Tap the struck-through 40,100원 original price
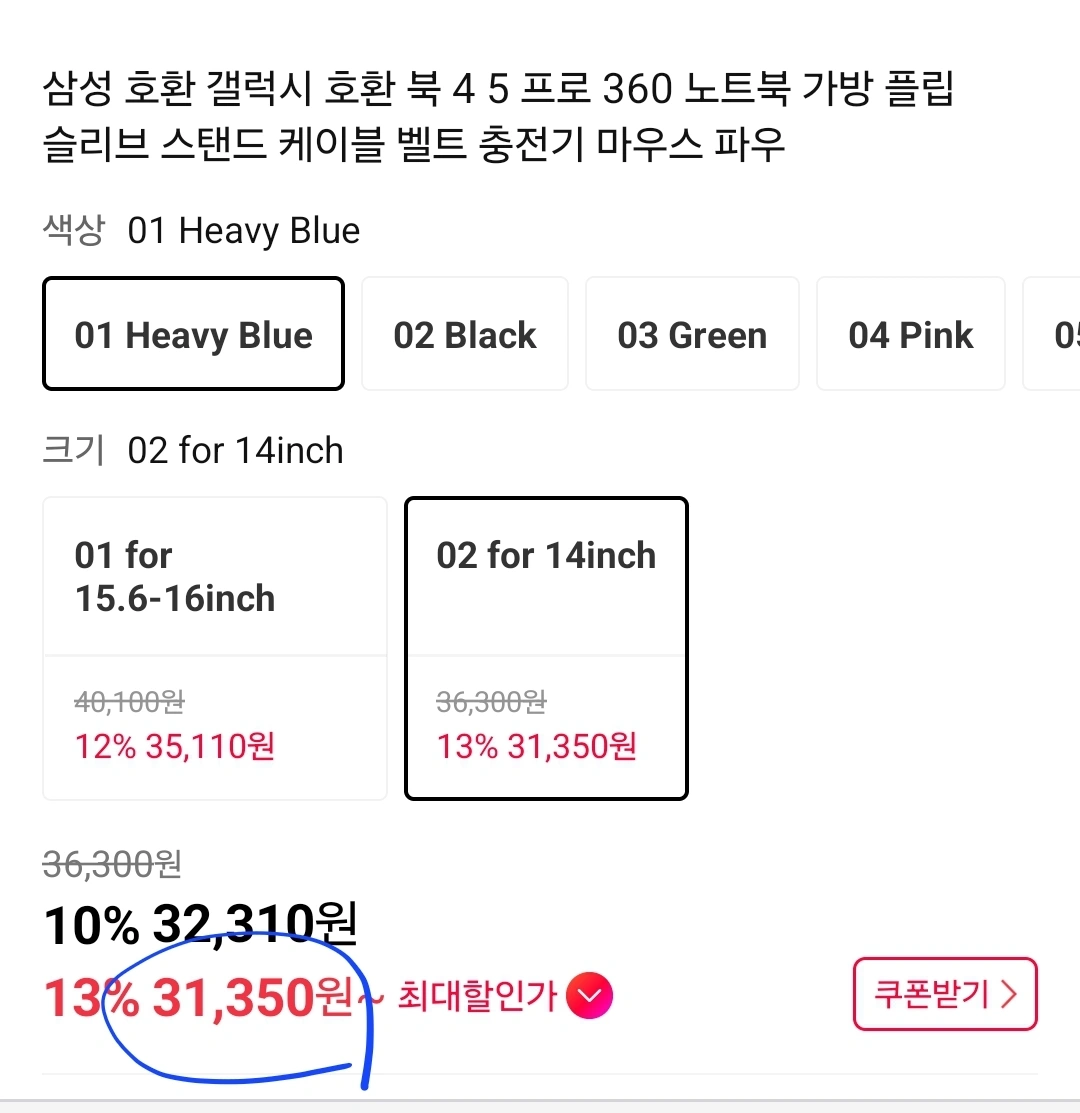The width and height of the screenshot is (1080, 1113). point(129,702)
